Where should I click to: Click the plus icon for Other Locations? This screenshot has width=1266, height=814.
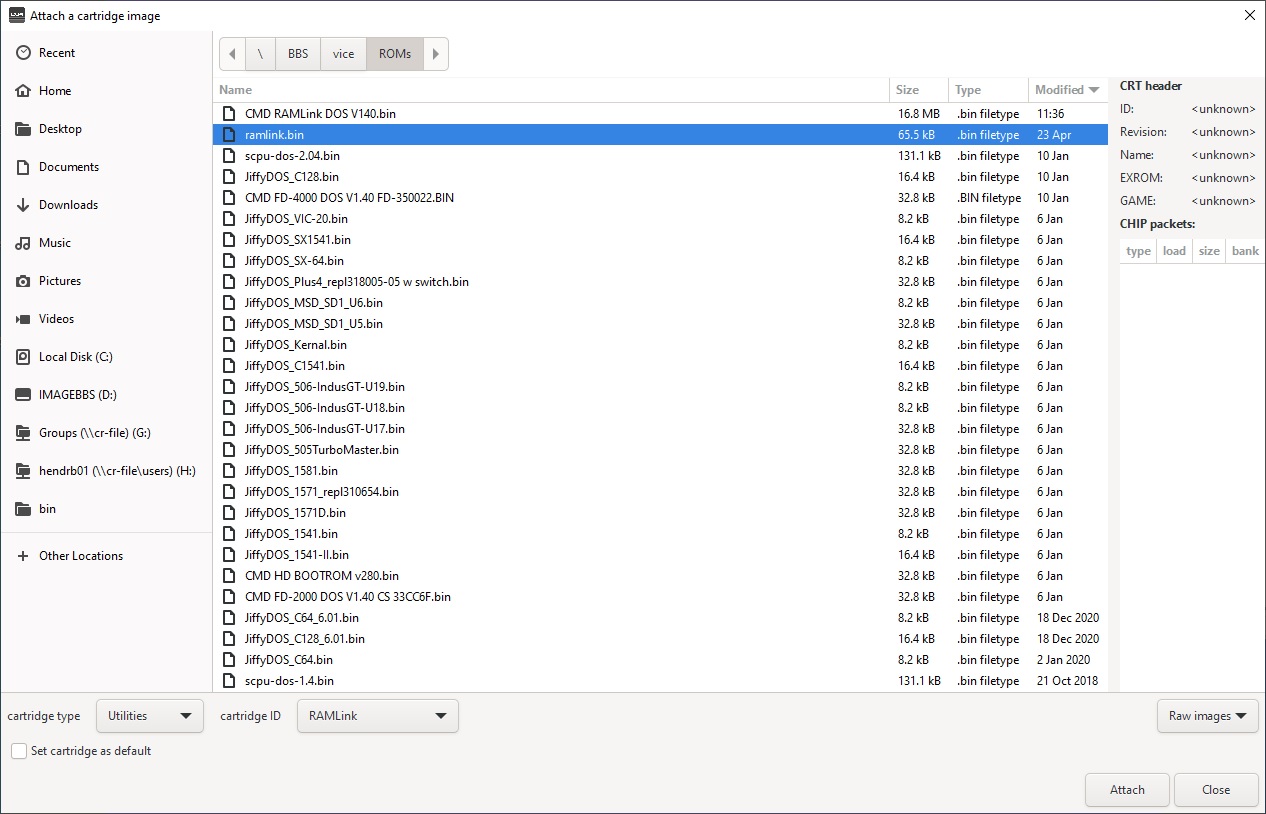pos(22,556)
